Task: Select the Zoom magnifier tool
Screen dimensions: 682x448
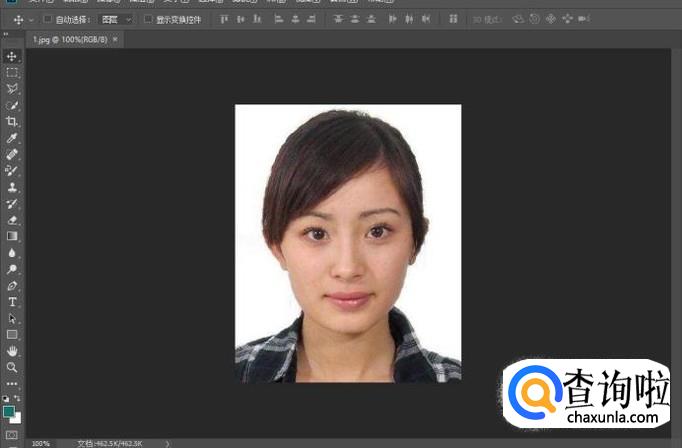Action: [12, 367]
